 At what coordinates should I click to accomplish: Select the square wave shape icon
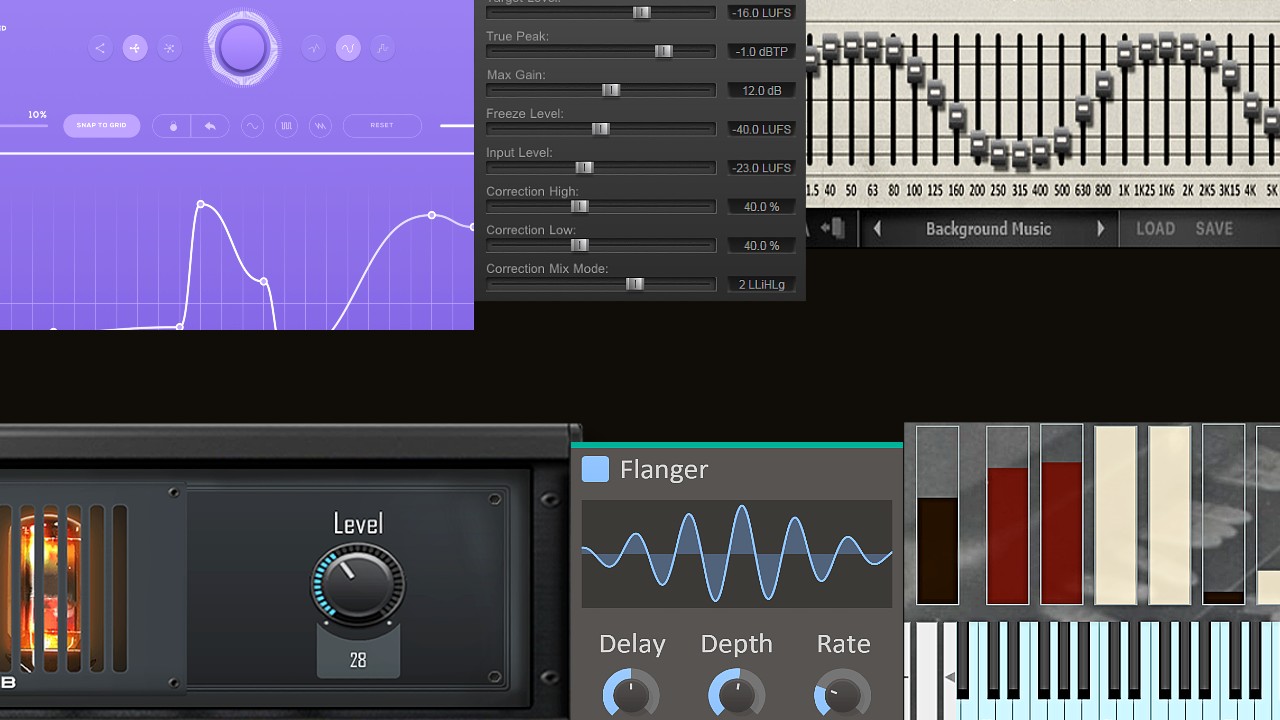[x=286, y=126]
